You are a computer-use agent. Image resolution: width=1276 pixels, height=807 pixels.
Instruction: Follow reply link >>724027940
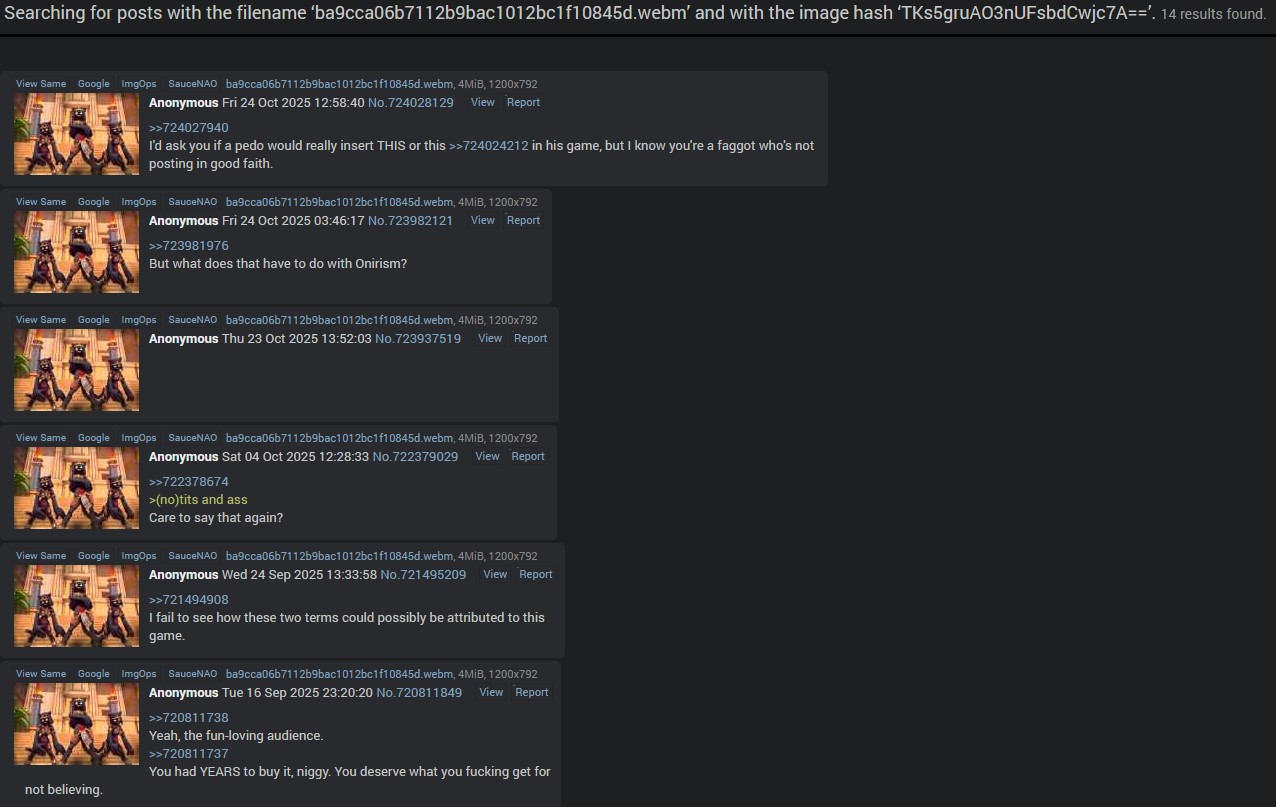(189, 128)
